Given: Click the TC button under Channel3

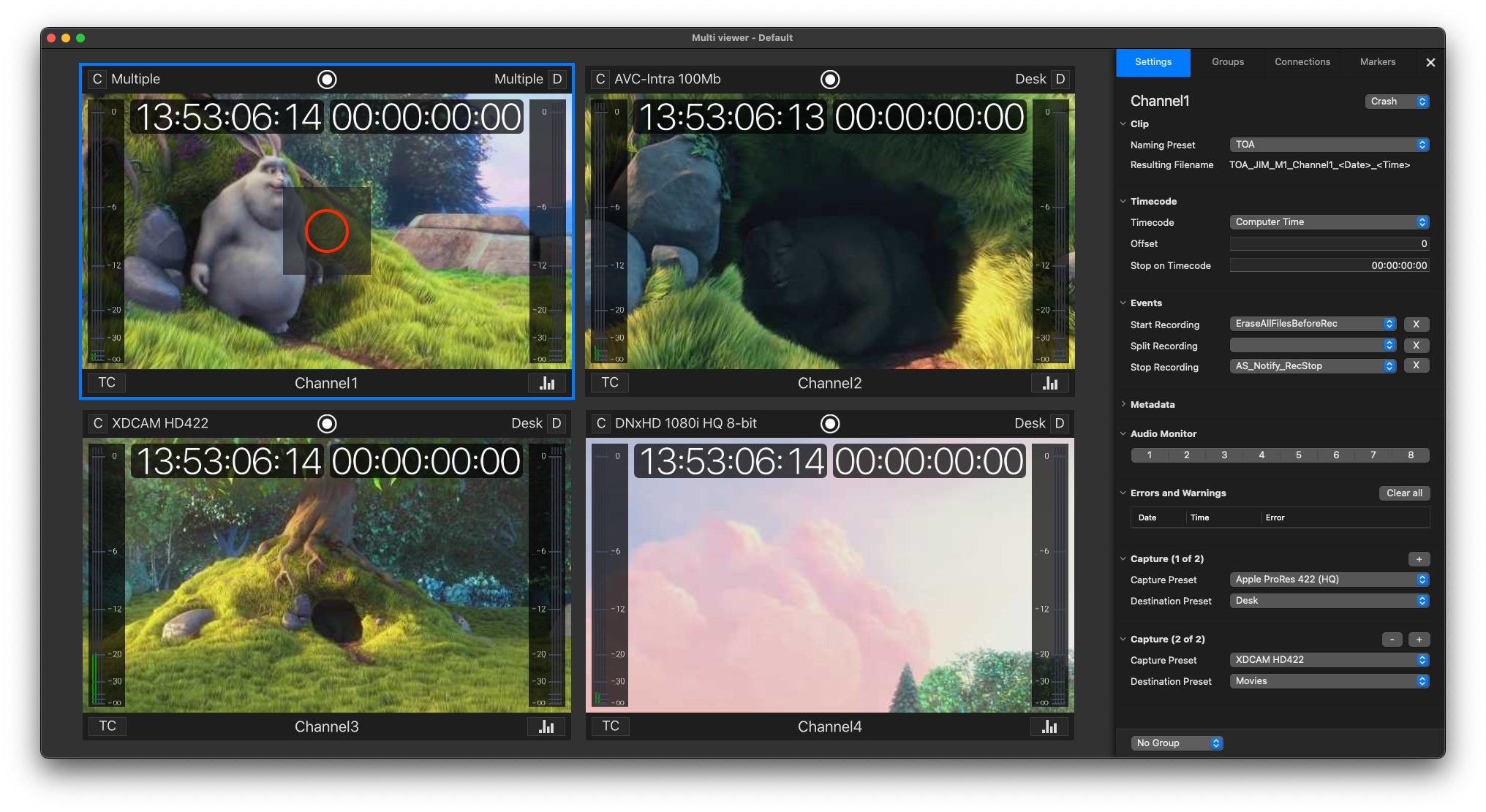Looking at the screenshot, I should (108, 726).
